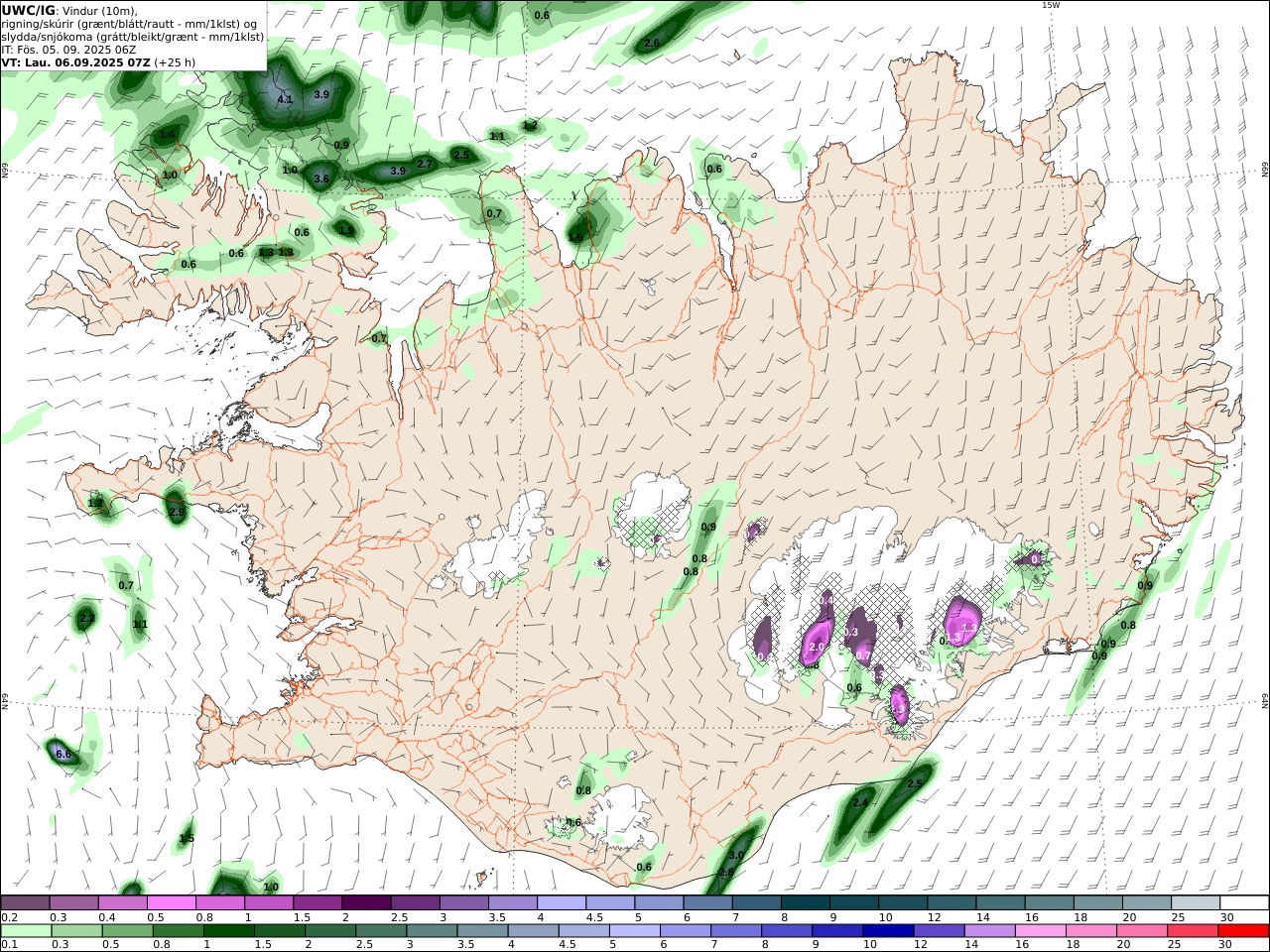This screenshot has height=952, width=1270.
Task: Click the 2.6 rainfall value near the top edge
Action: pyautogui.click(x=652, y=44)
